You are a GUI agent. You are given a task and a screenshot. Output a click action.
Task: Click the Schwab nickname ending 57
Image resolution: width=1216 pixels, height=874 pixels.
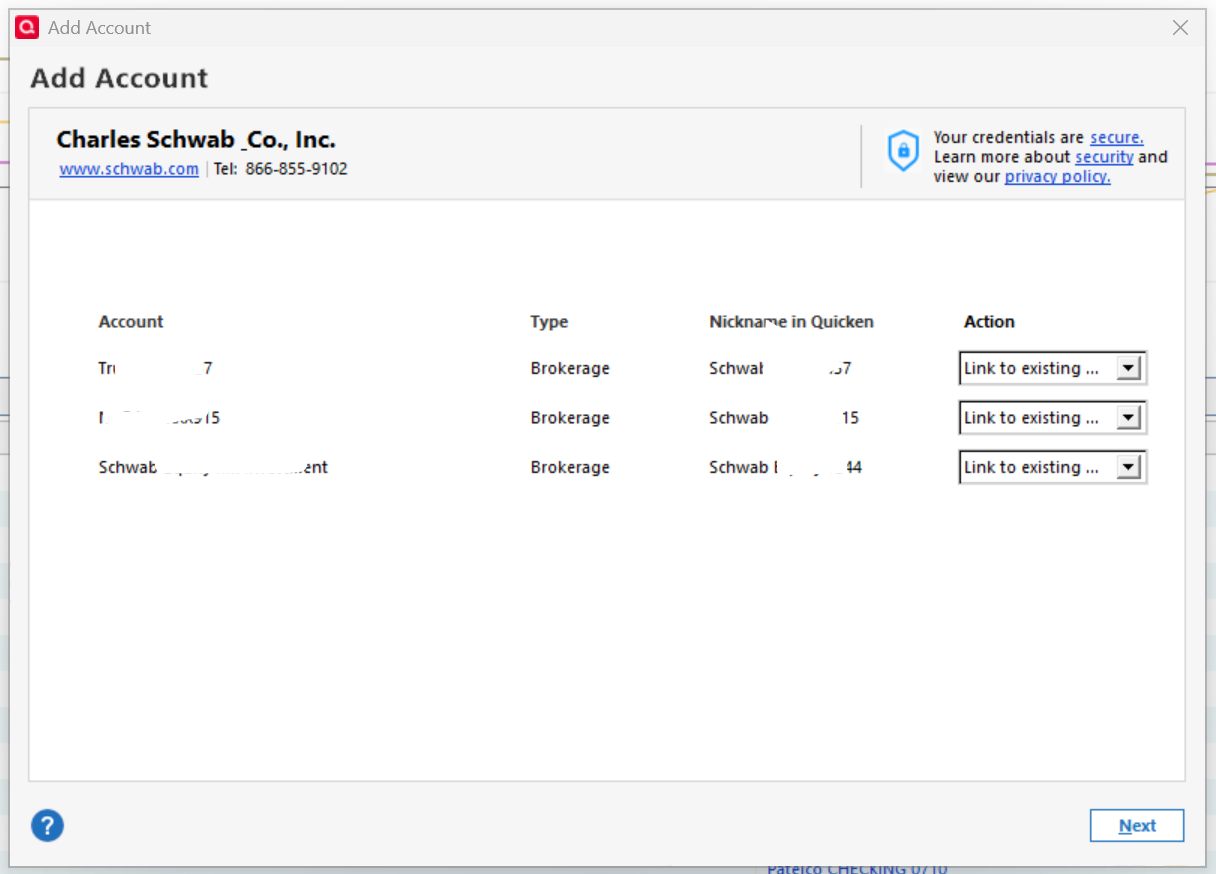click(780, 369)
